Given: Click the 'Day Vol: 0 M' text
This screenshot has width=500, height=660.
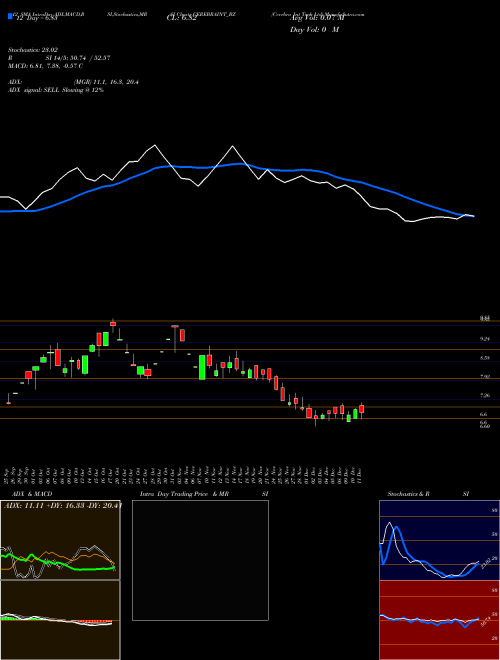Looking at the screenshot, I should click(314, 30).
